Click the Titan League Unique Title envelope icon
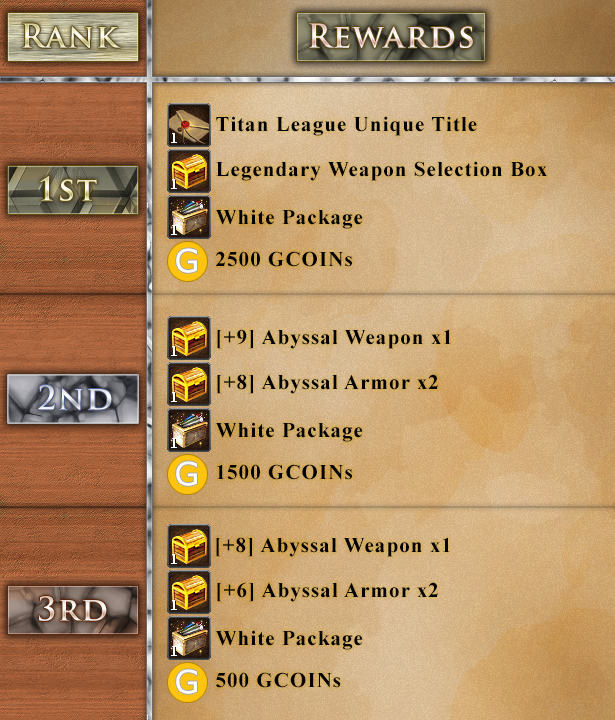615x720 pixels. [189, 125]
